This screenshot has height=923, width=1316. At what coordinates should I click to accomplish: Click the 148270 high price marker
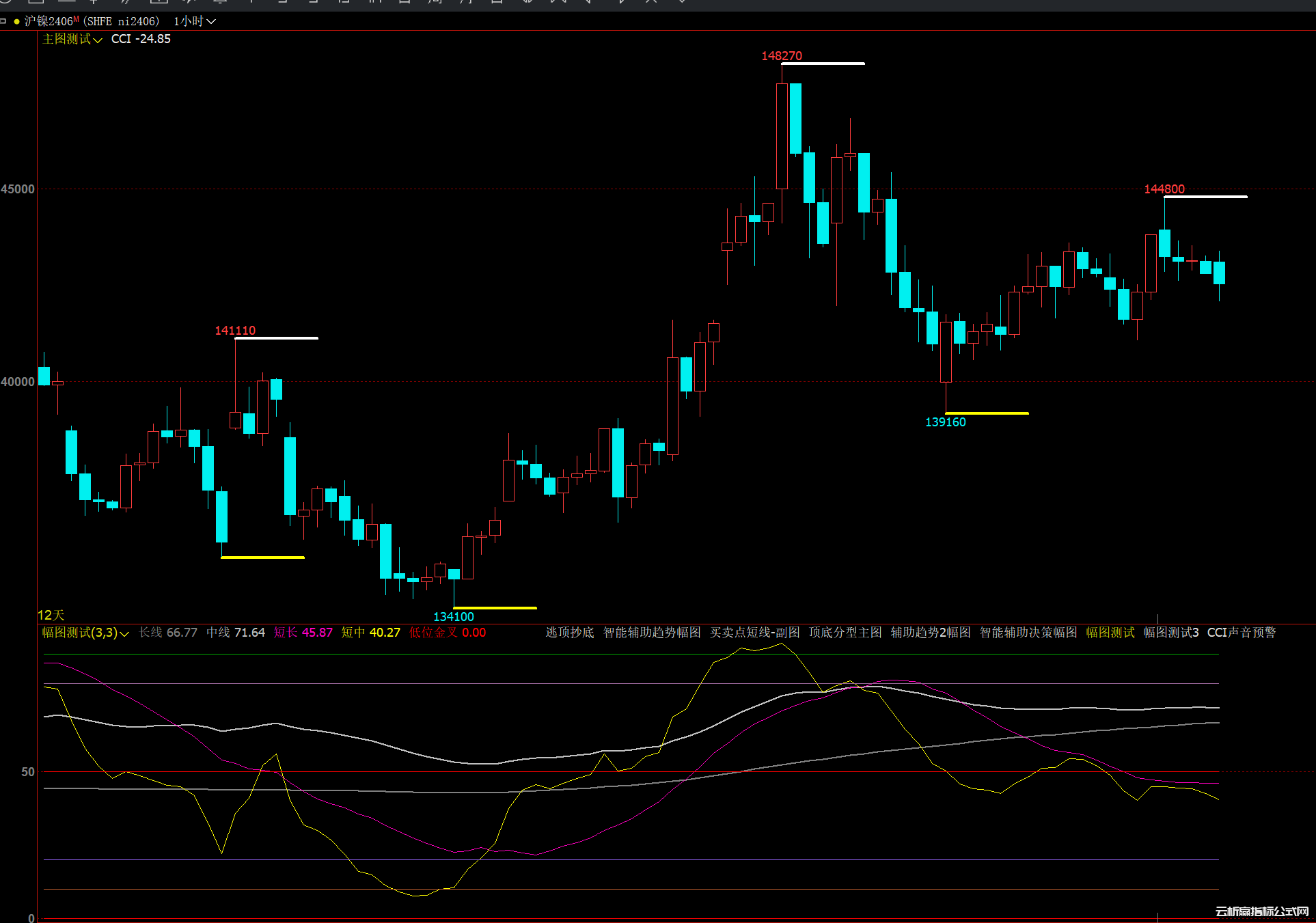coord(782,56)
